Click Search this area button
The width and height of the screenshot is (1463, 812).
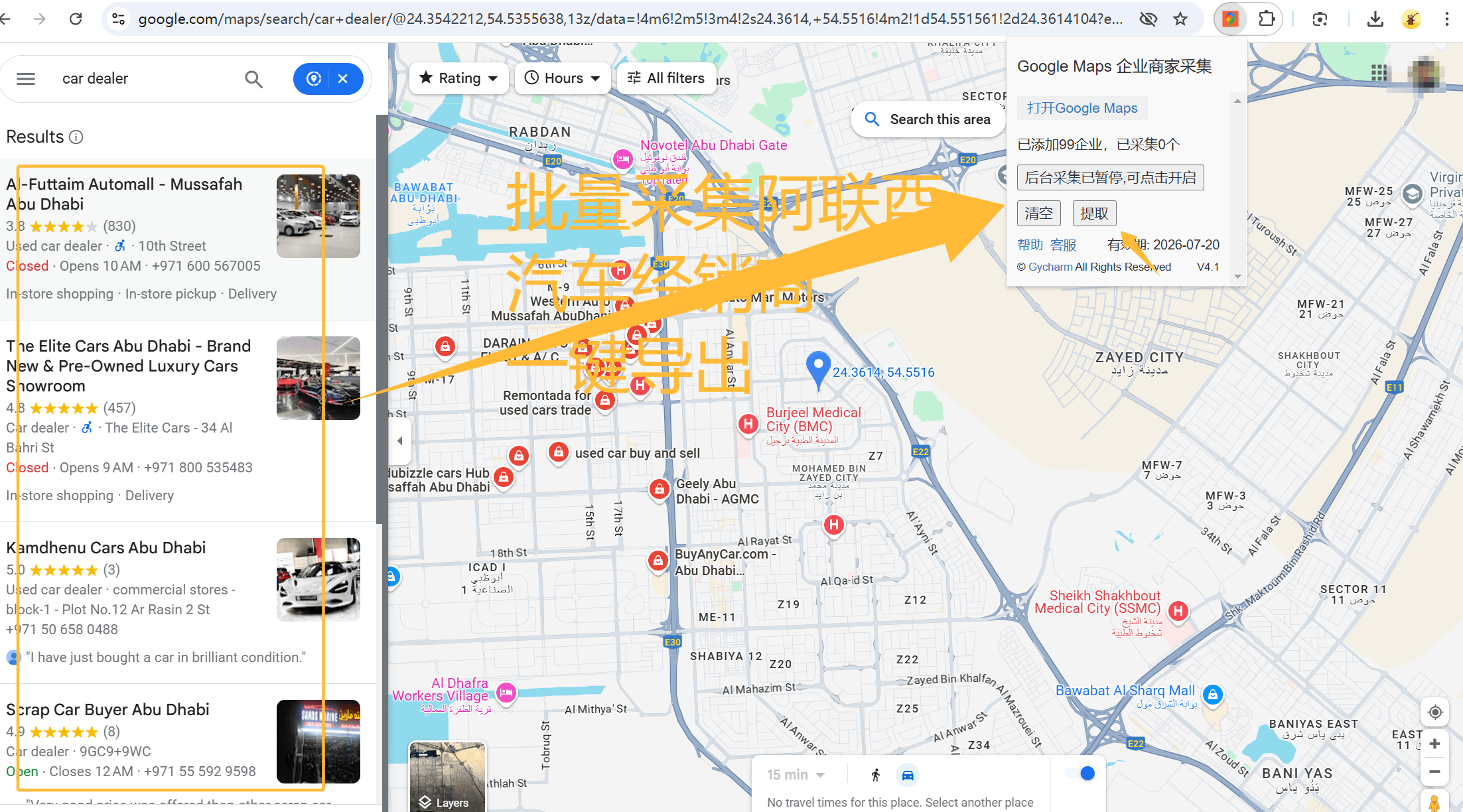coord(928,119)
